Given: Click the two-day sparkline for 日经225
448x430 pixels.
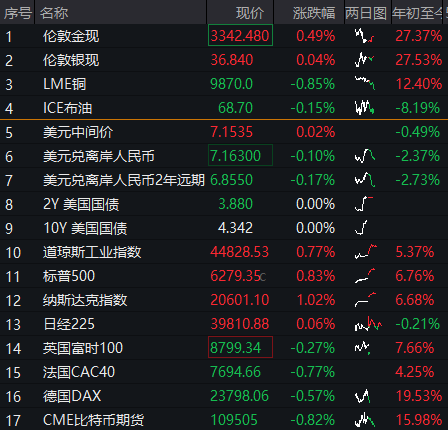Looking at the screenshot, I should (368, 324).
